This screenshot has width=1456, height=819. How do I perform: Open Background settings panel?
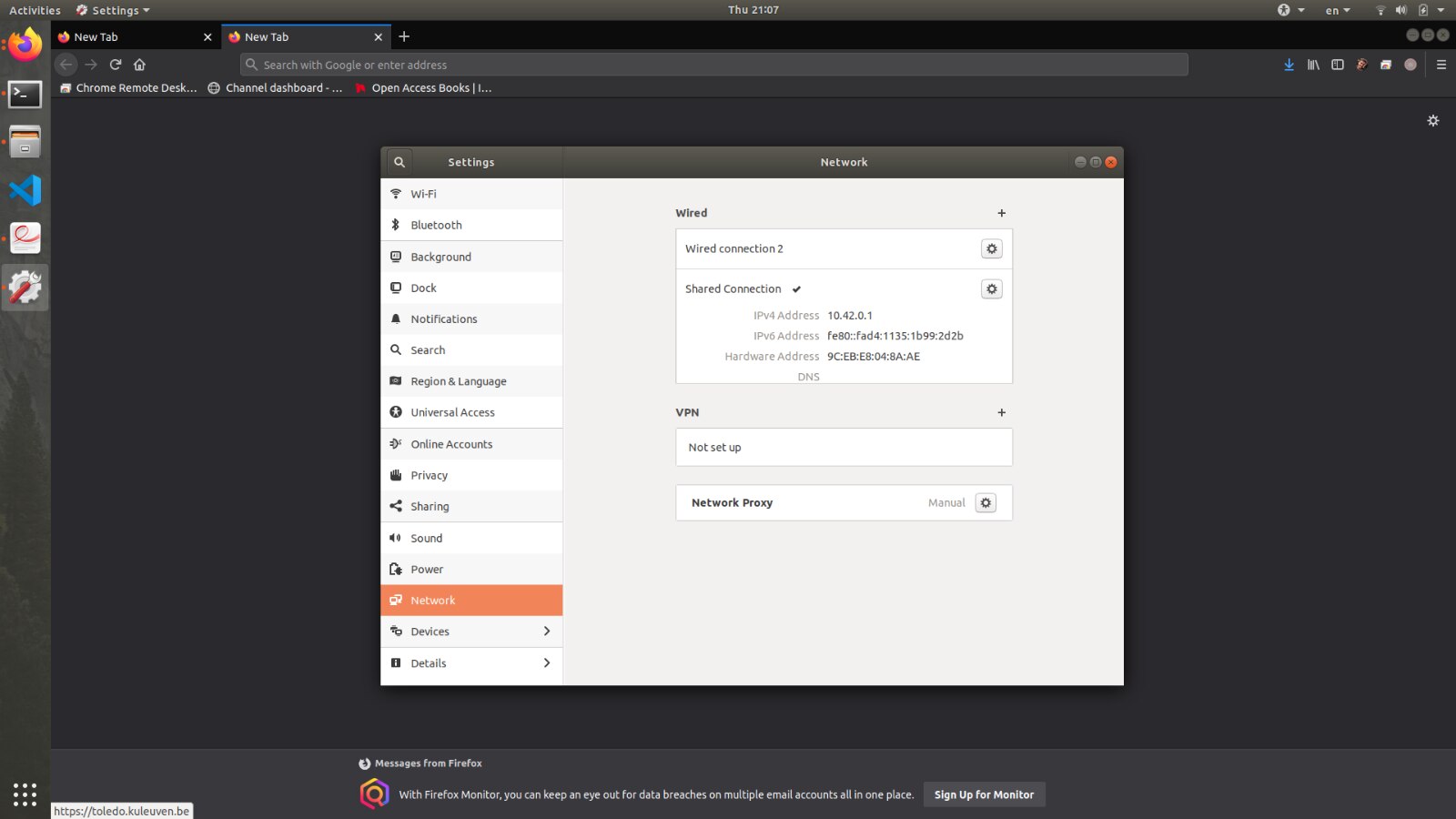coord(471,257)
